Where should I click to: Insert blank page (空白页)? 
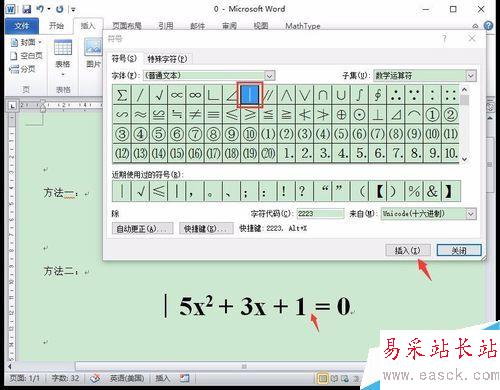pos(26,56)
